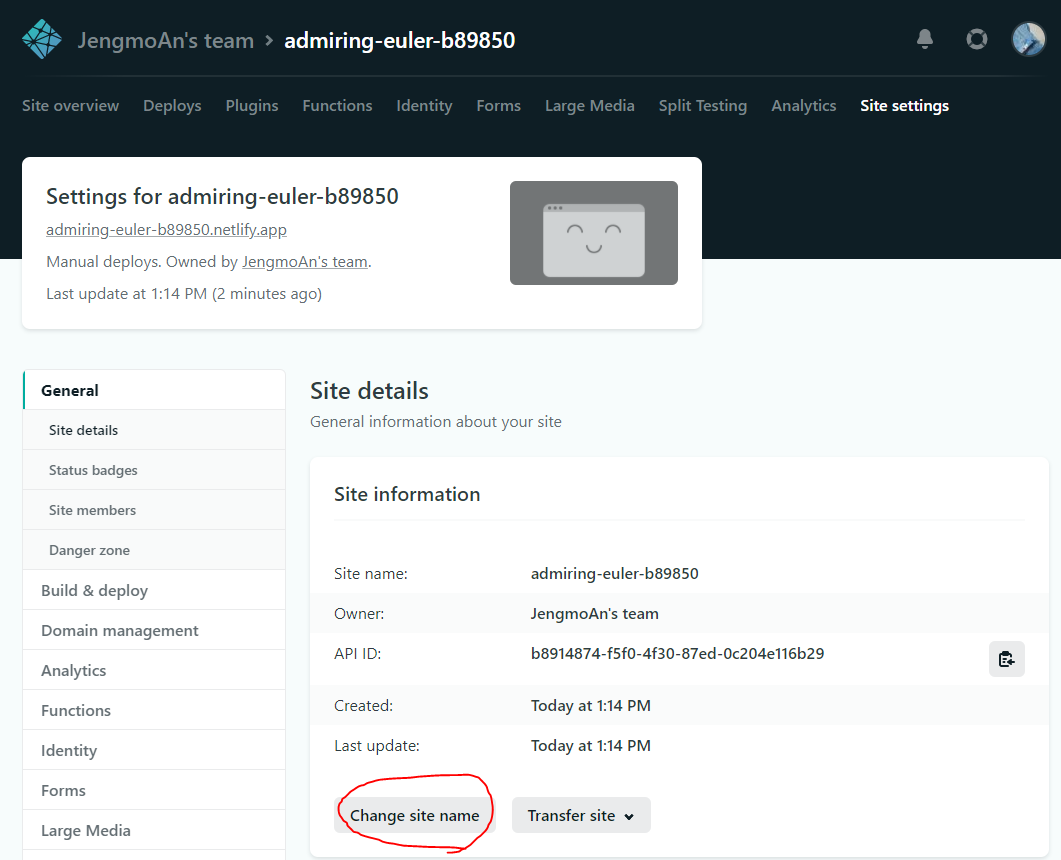
Task: Click the Created value Today at 1:14 PM
Action: pyautogui.click(x=591, y=706)
